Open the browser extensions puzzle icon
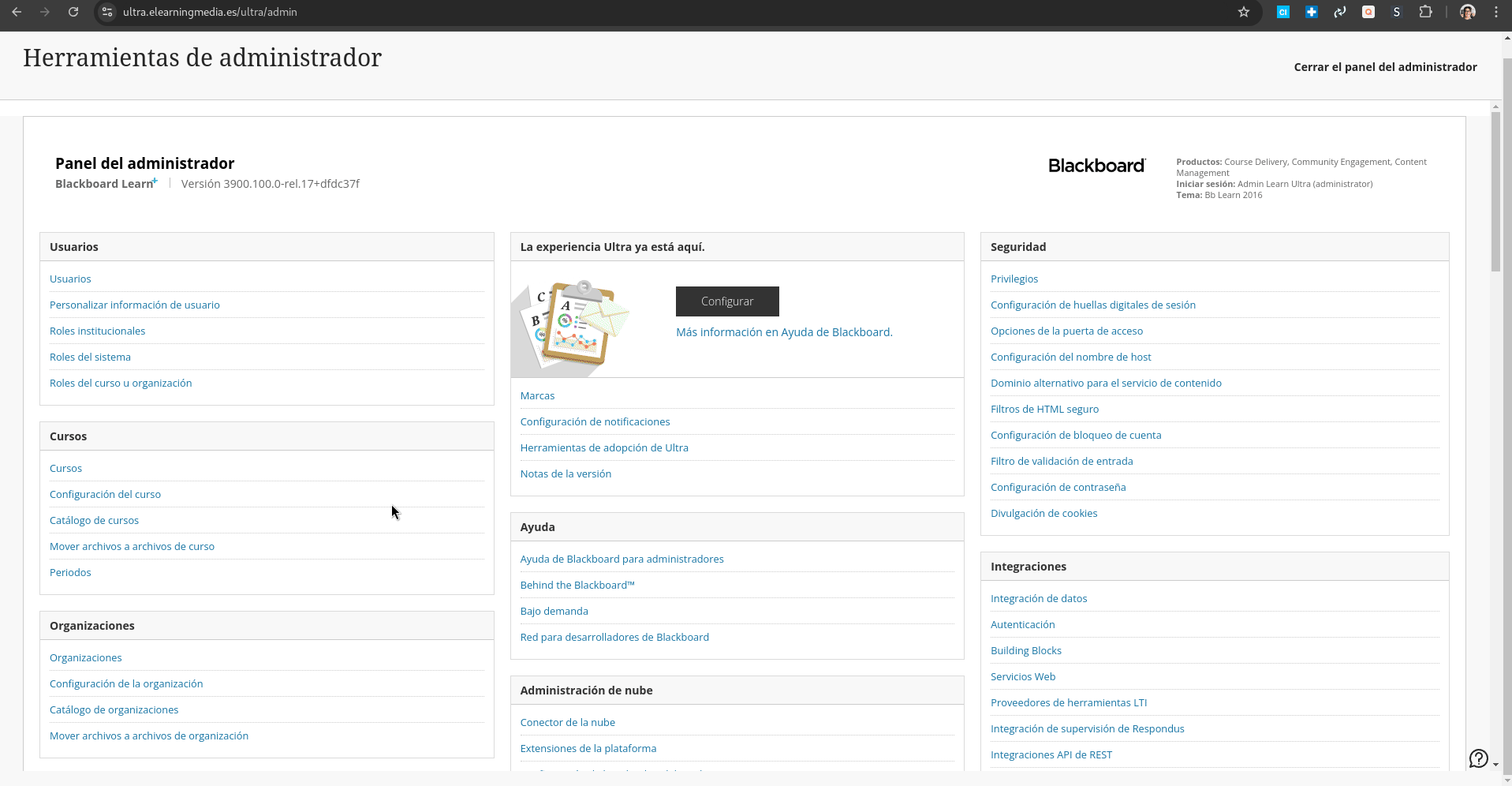The width and height of the screenshot is (1512, 786). (x=1425, y=12)
